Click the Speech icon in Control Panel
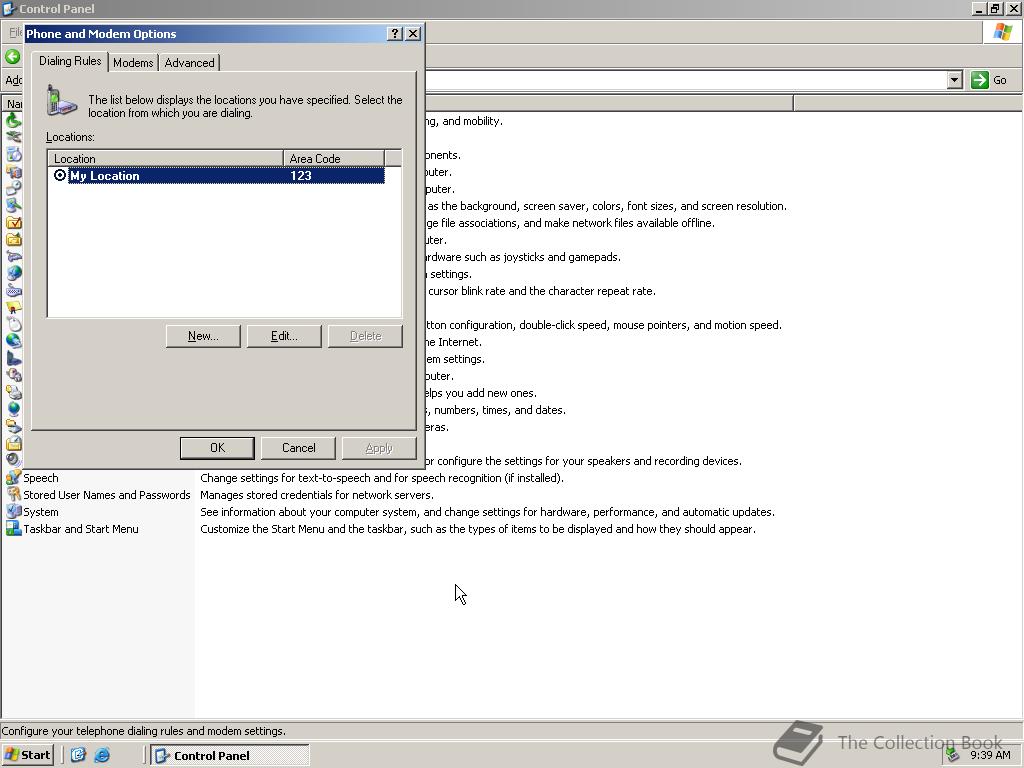Viewport: 1024px width, 768px height. (14, 477)
